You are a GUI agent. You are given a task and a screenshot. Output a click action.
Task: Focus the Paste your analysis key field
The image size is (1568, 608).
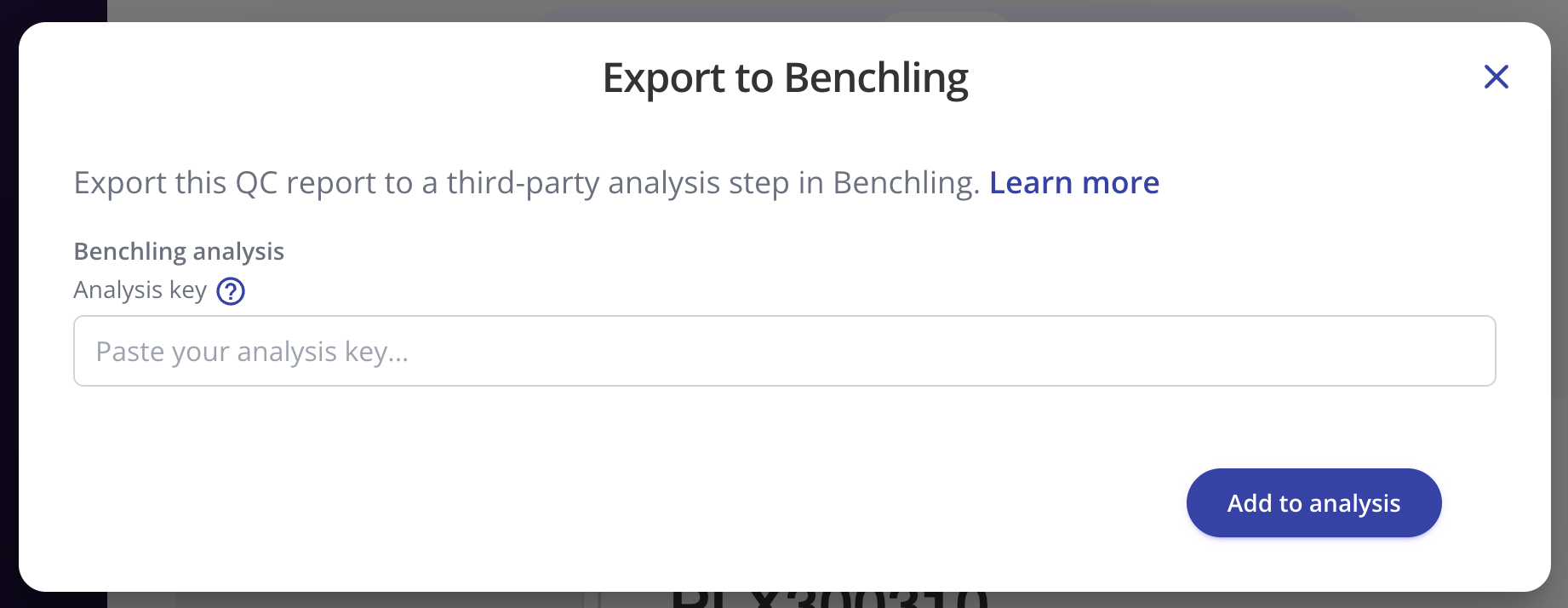(x=783, y=351)
